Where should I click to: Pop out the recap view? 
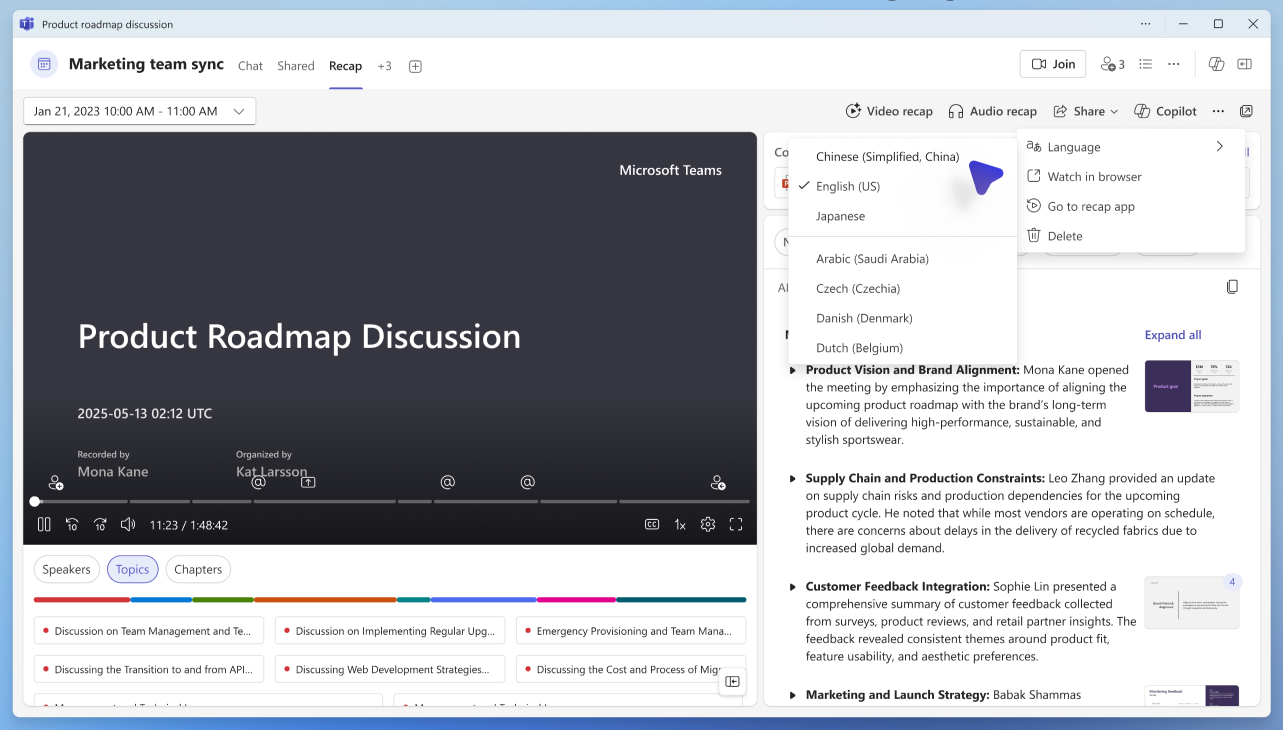click(1246, 111)
